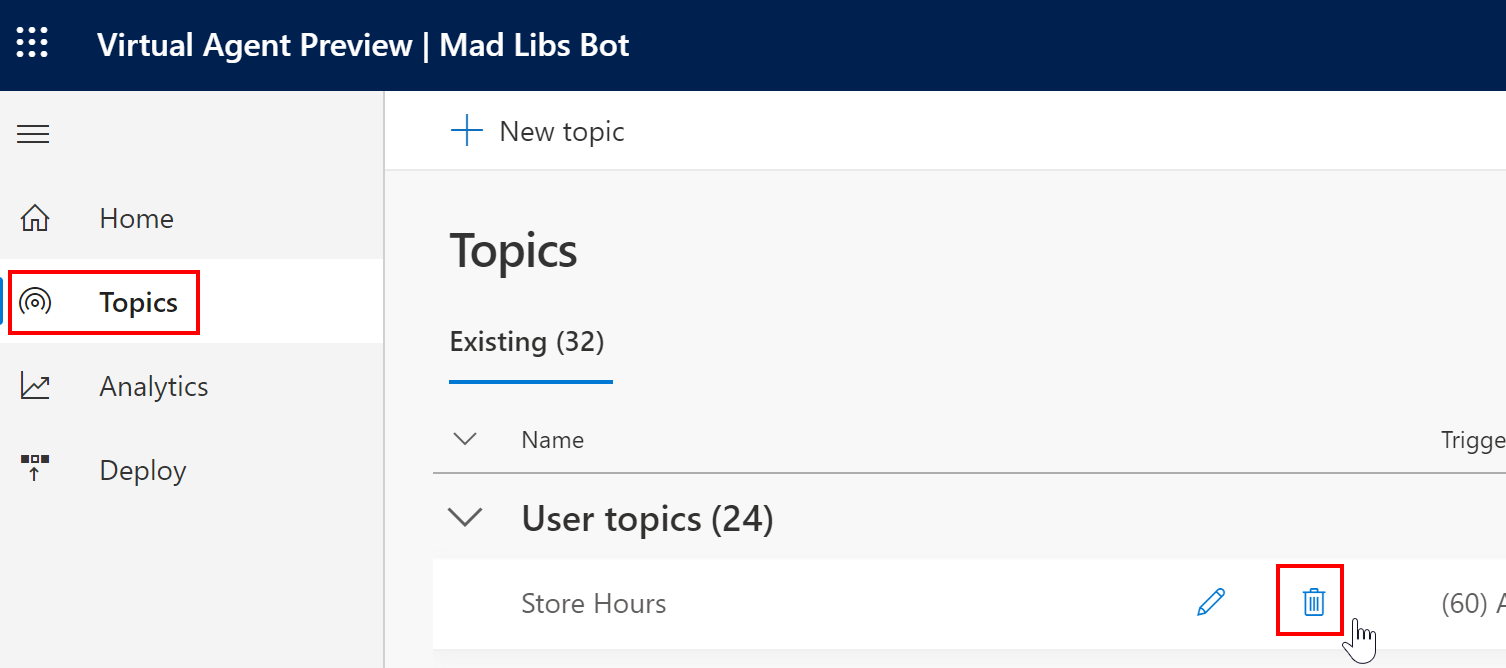Open the Name column header dropdown

click(551, 439)
